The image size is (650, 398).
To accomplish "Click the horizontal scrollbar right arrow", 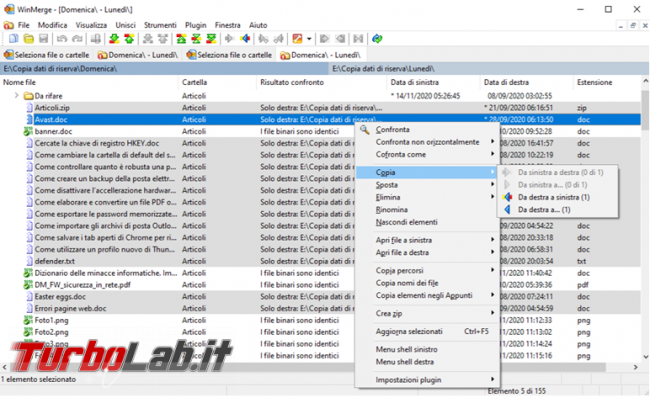I will pyautogui.click(x=636, y=367).
